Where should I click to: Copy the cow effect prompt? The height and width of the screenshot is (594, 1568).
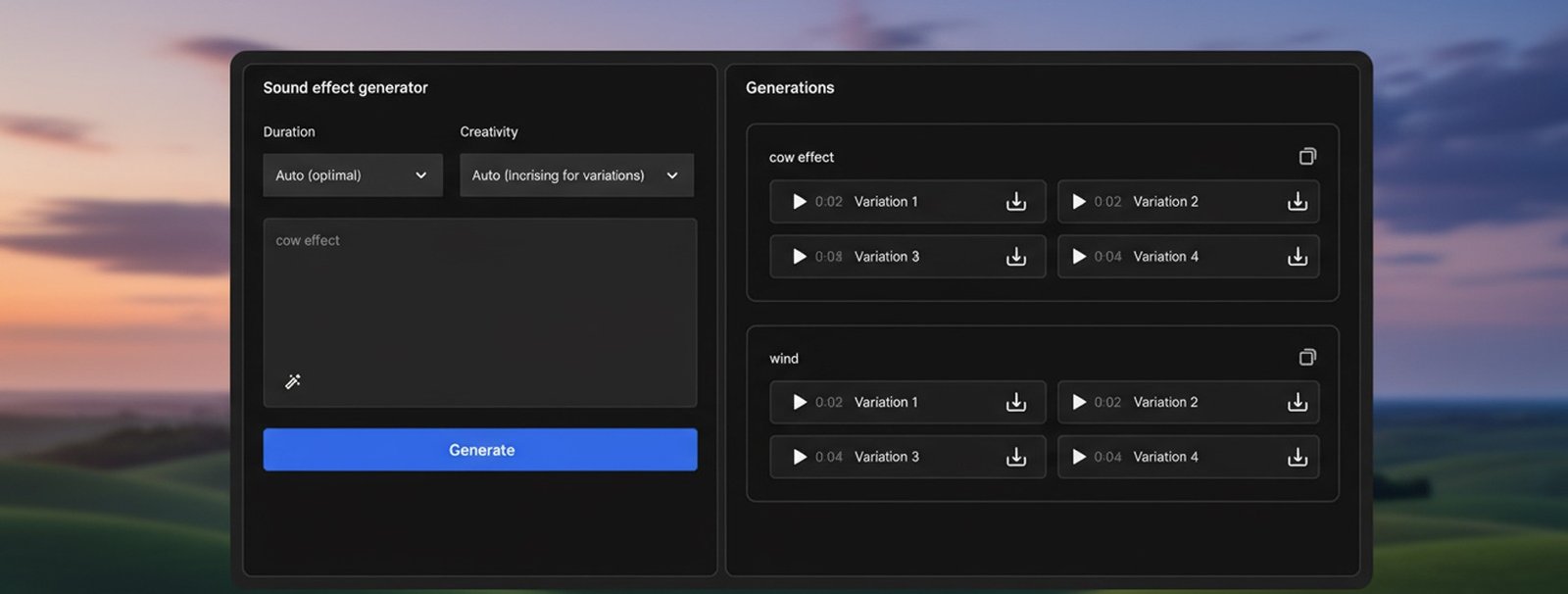click(1307, 157)
